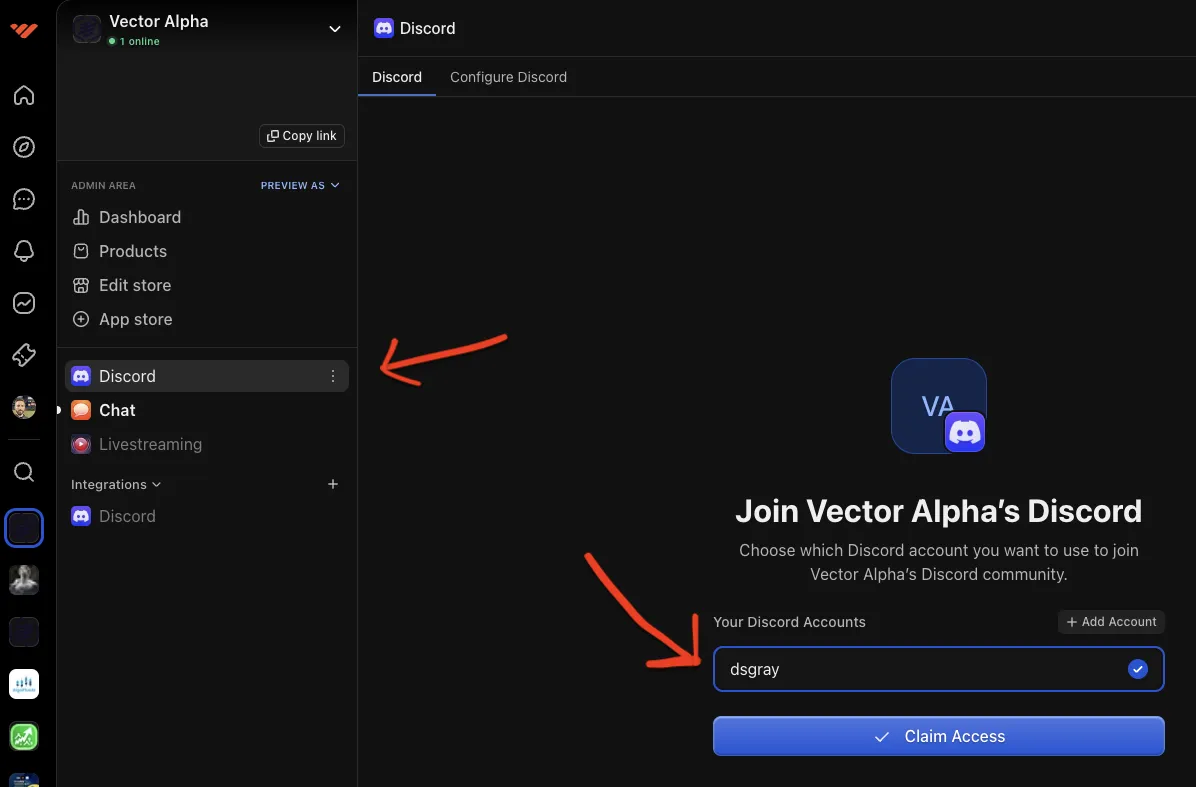Switch to the Discord tab
Image resolution: width=1196 pixels, height=787 pixels.
397,77
